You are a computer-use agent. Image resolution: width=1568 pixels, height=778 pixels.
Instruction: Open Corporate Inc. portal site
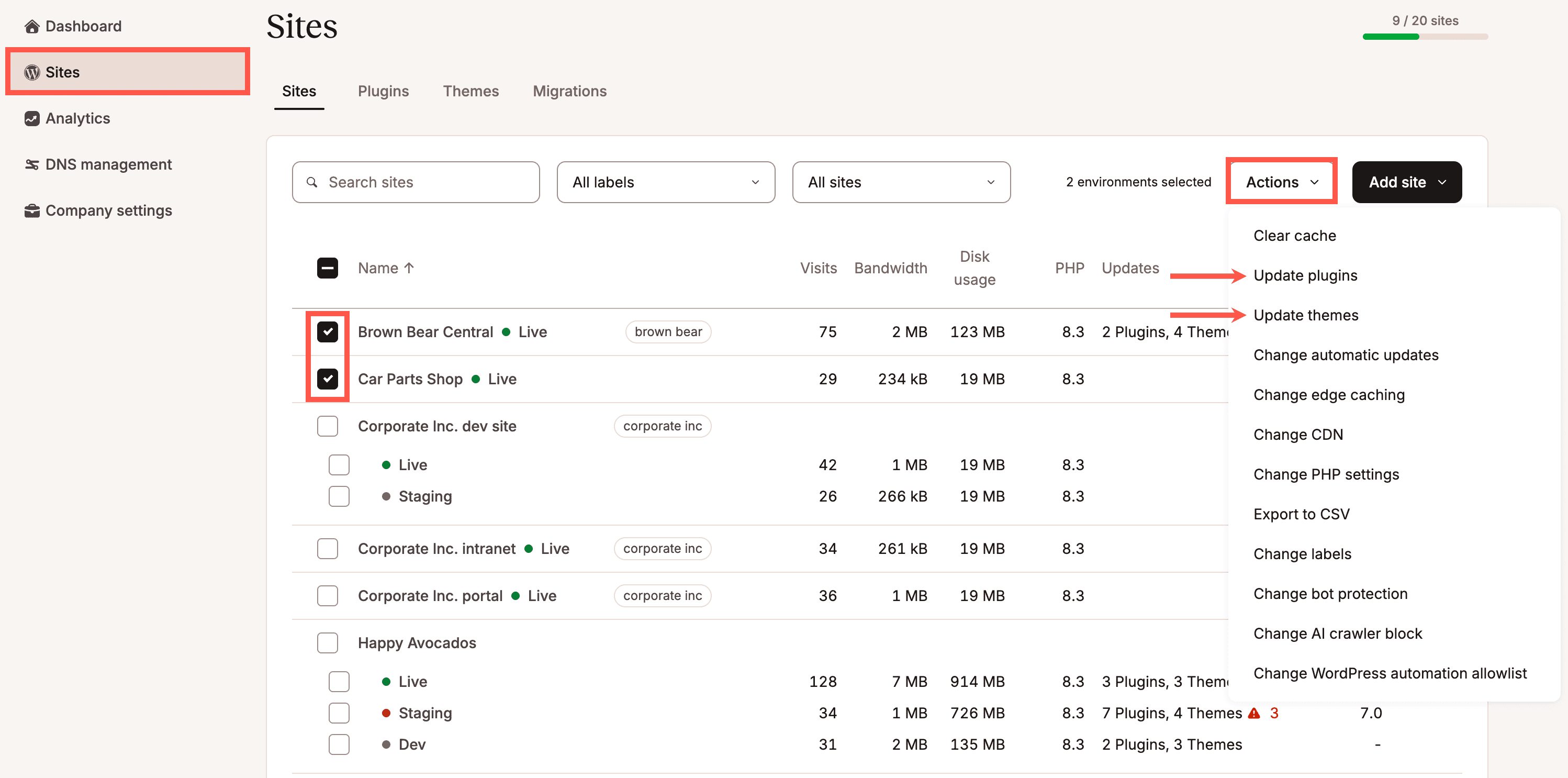pos(430,595)
